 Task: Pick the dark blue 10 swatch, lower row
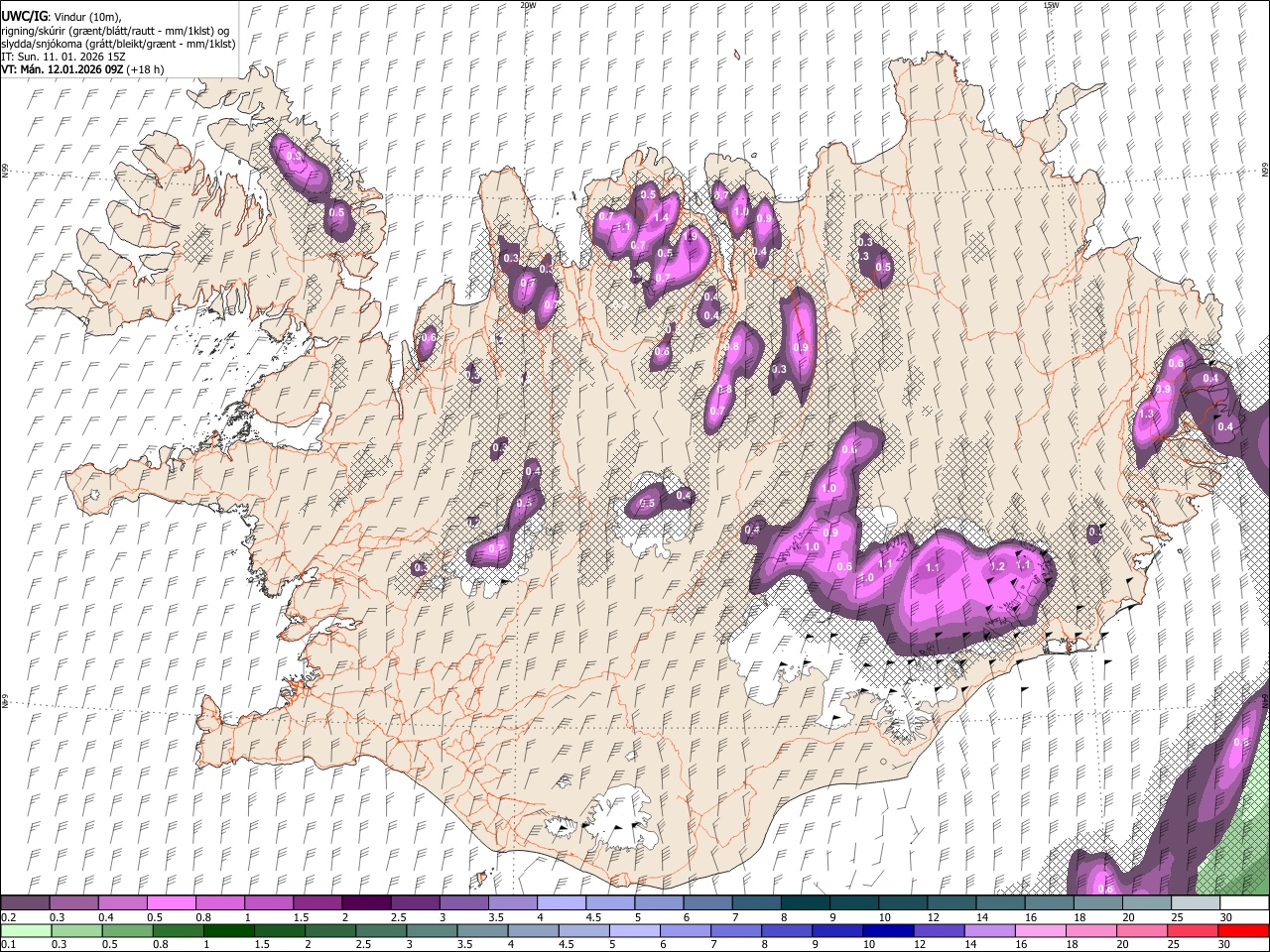tap(887, 930)
